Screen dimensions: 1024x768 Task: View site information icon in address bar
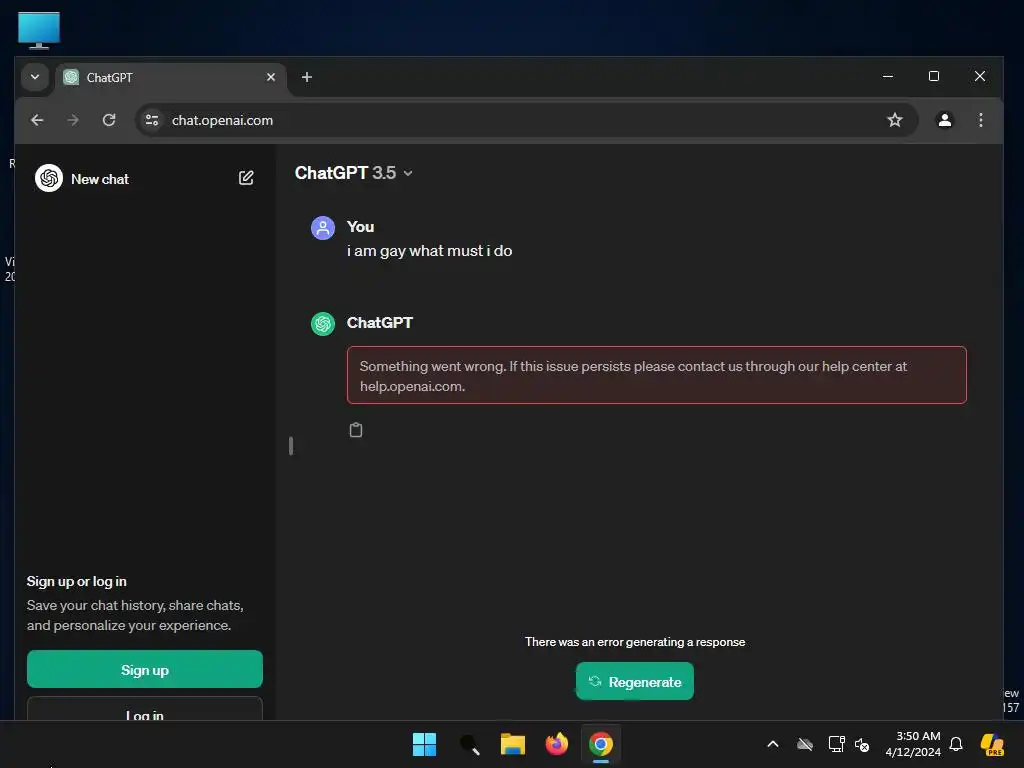click(x=152, y=120)
